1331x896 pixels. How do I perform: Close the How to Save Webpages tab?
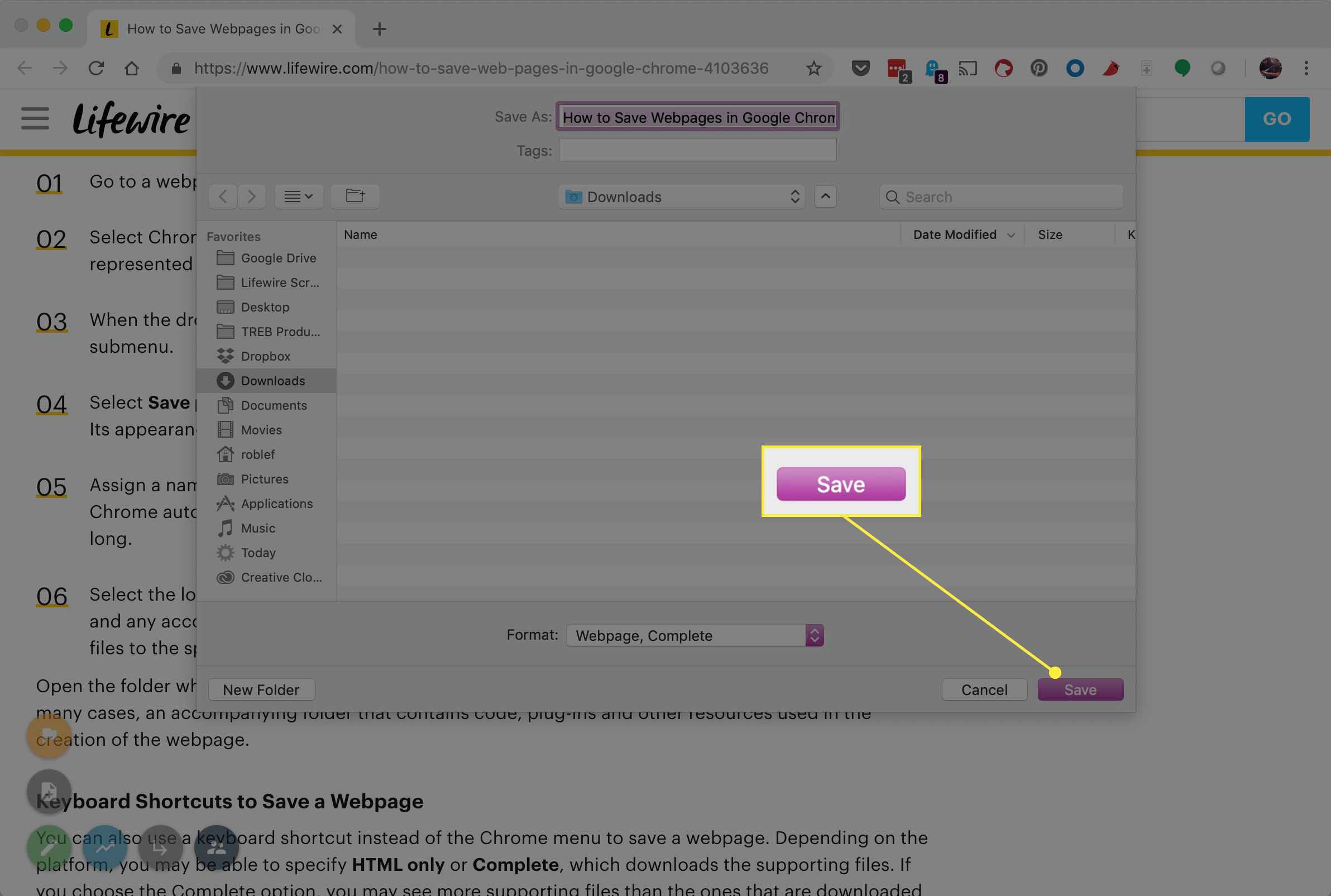pyautogui.click(x=337, y=28)
